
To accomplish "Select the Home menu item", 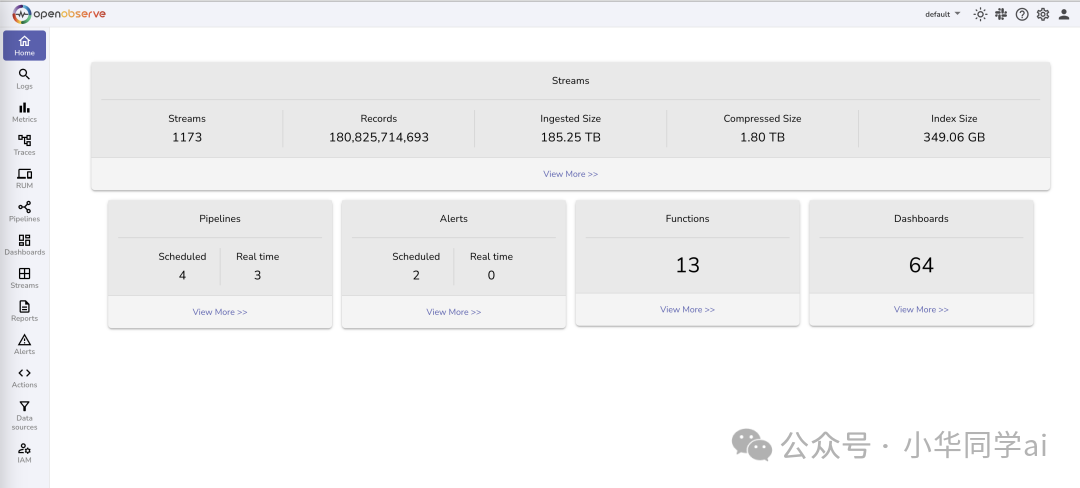I will [24, 45].
